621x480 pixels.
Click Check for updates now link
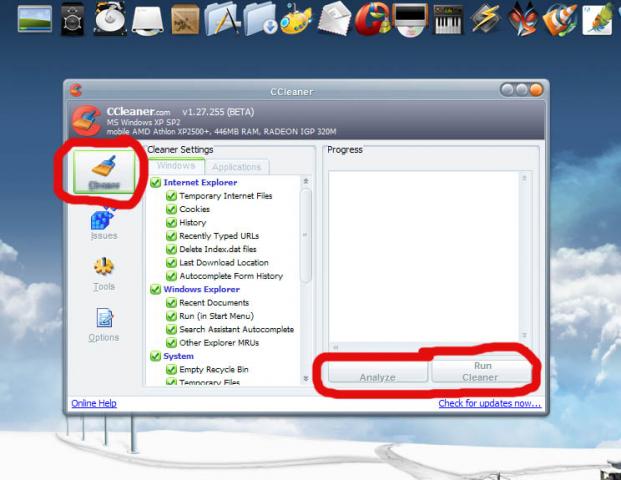[489, 403]
